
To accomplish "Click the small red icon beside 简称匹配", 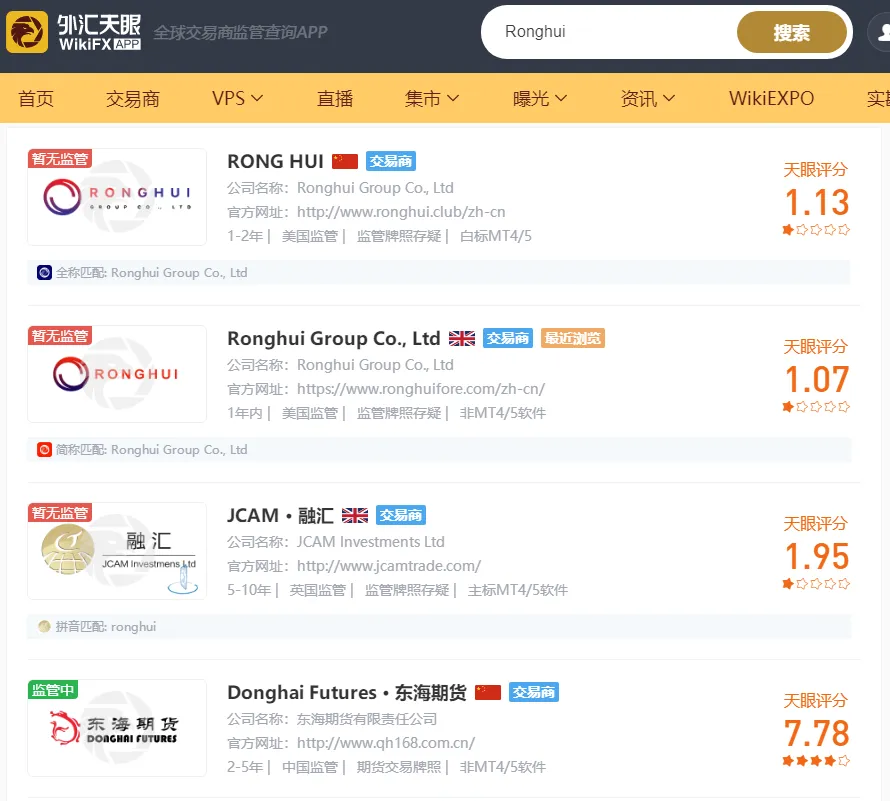I will 44,450.
